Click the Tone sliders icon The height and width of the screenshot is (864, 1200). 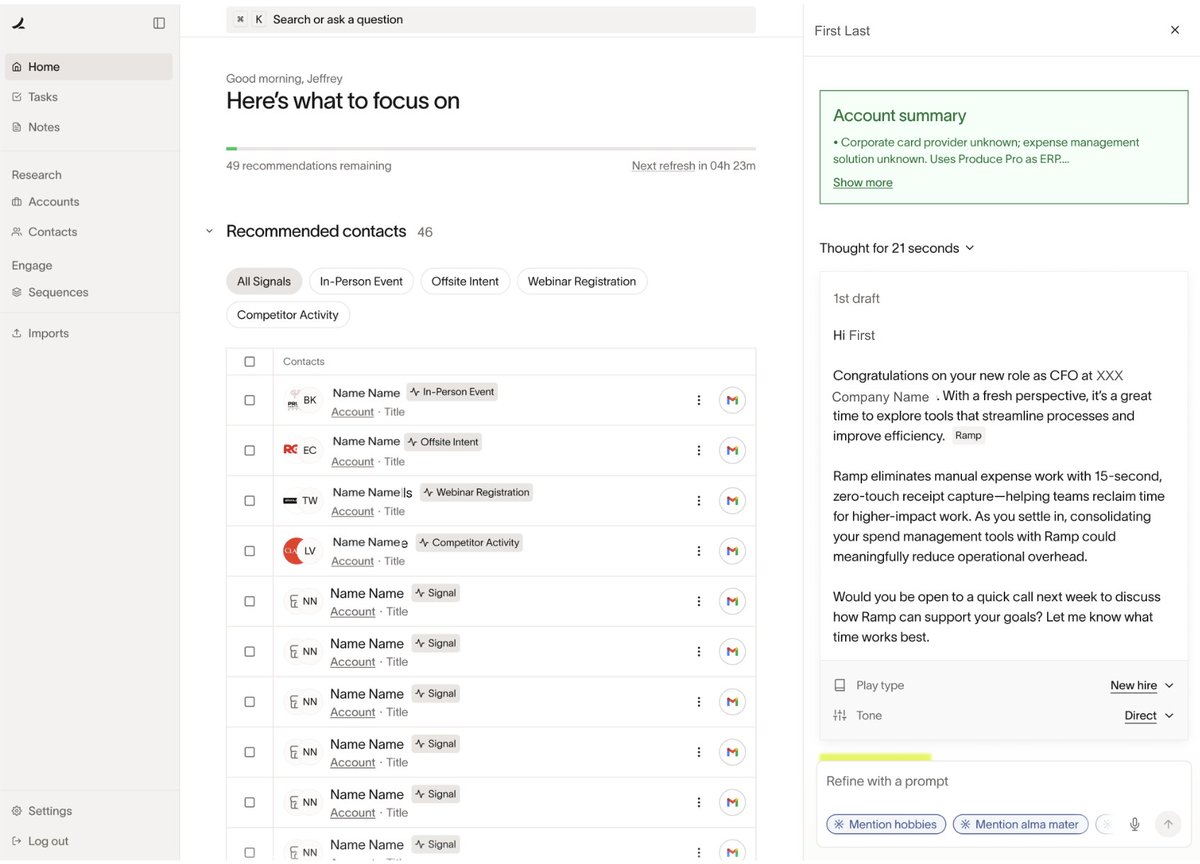click(840, 715)
